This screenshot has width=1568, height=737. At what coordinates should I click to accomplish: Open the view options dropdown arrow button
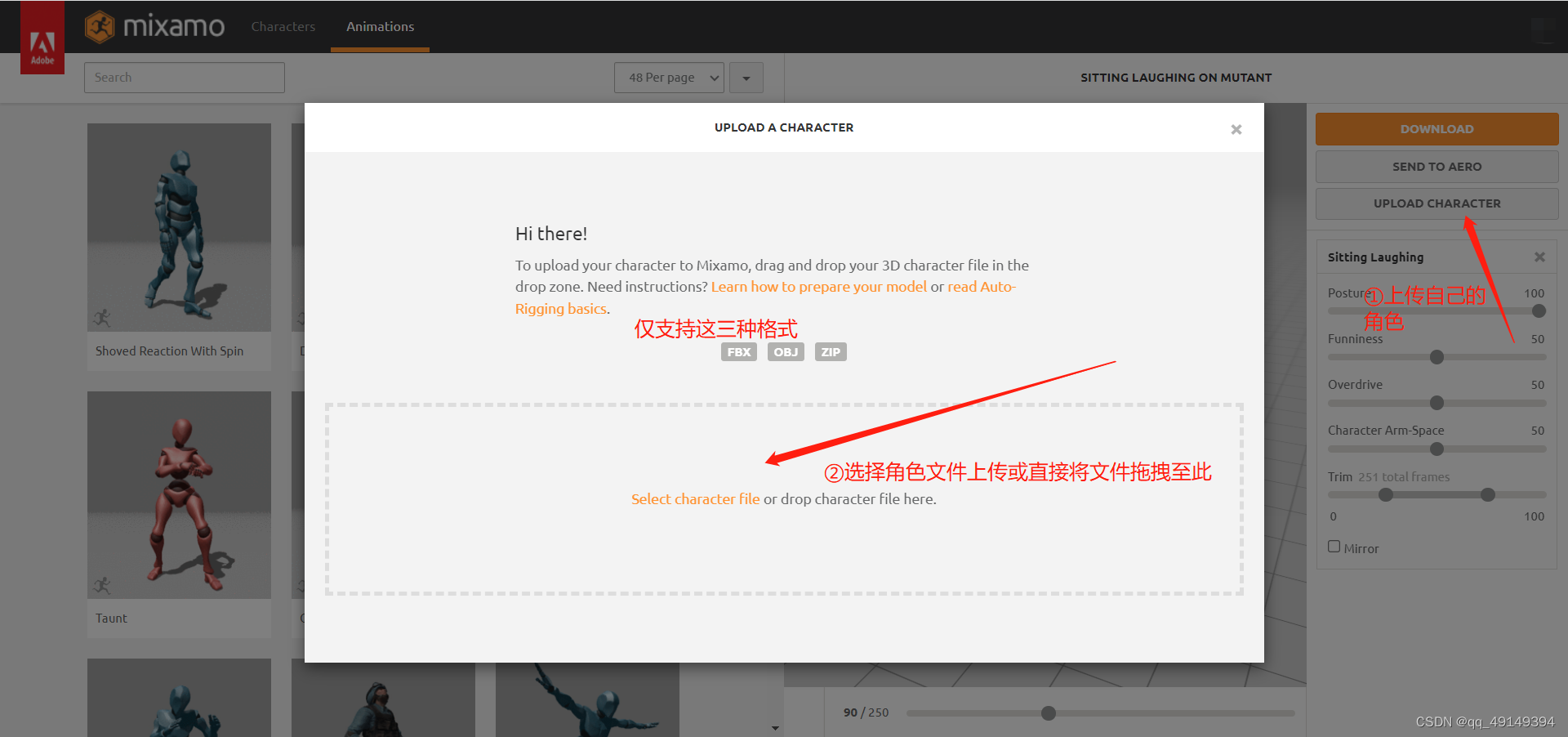pos(746,78)
